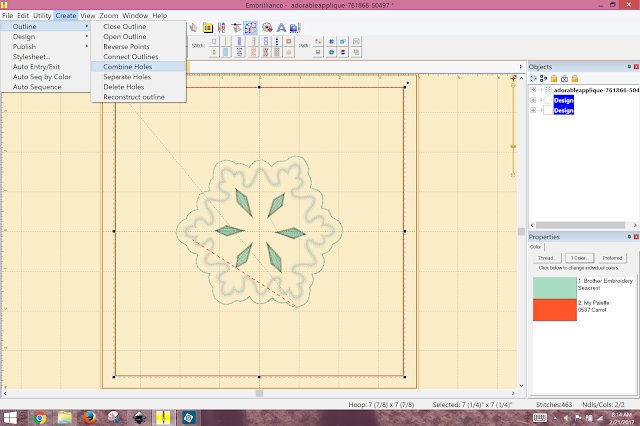Click the Firefox icon in the taskbar
640x426 pixels.
[x=89, y=418]
